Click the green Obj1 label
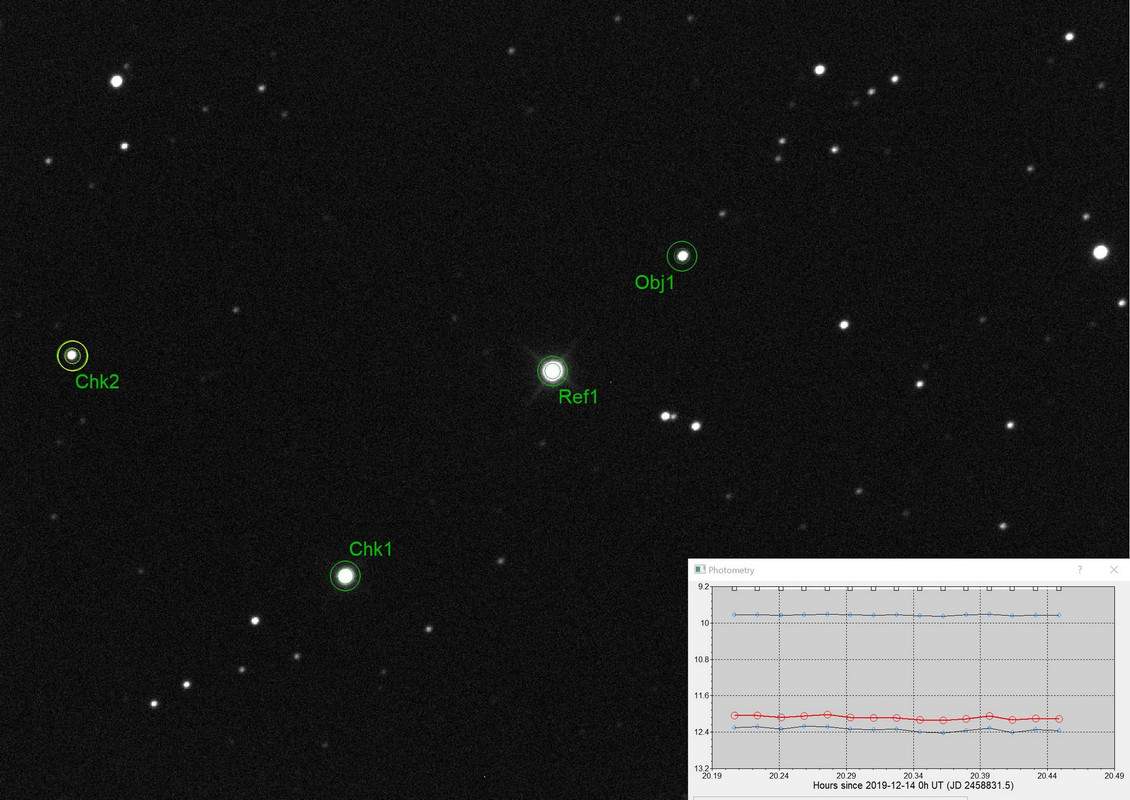This screenshot has width=1130, height=800. [654, 283]
